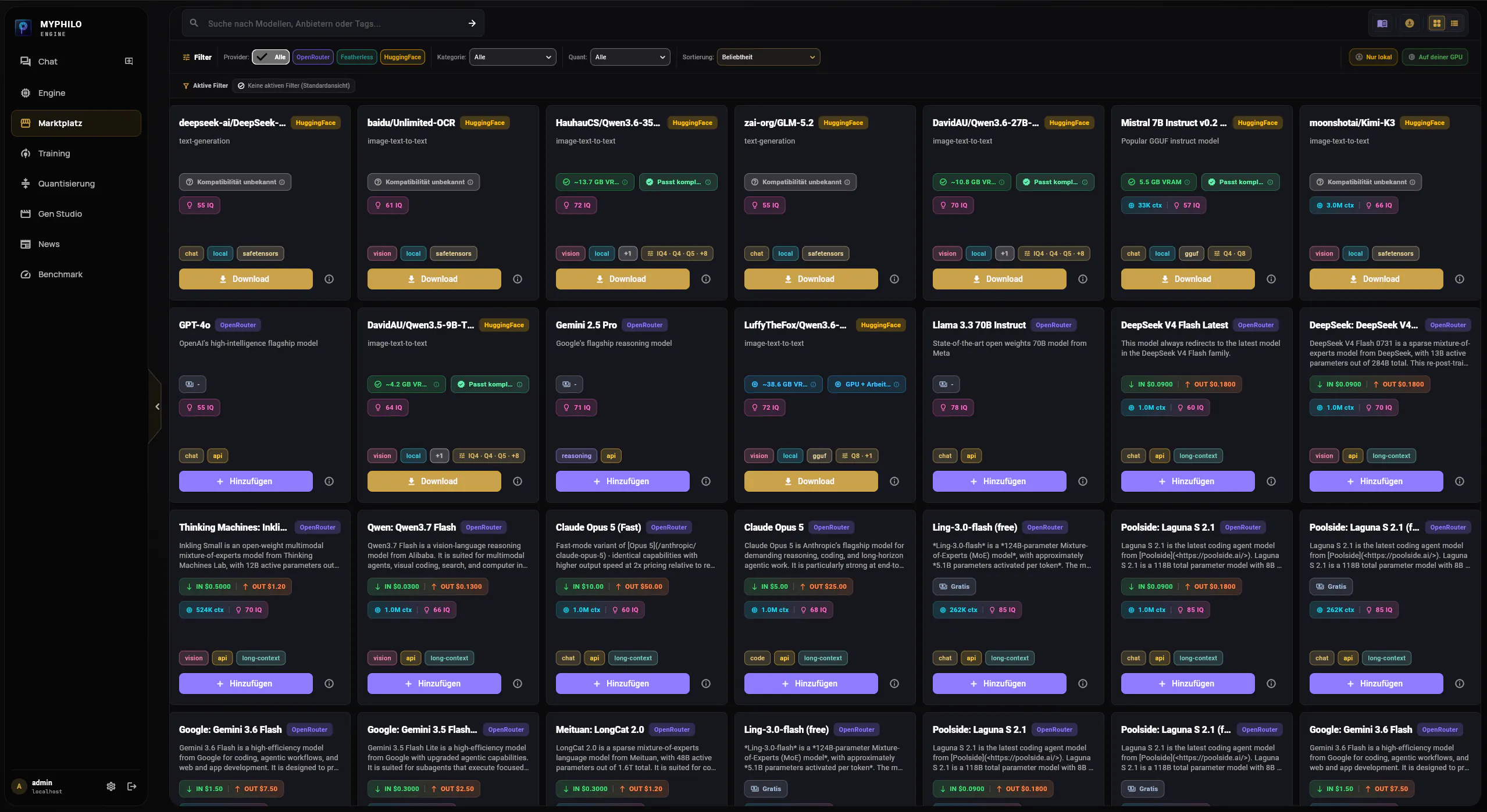Open Training in the sidebar
This screenshot has width=1487, height=812.
tap(76, 153)
